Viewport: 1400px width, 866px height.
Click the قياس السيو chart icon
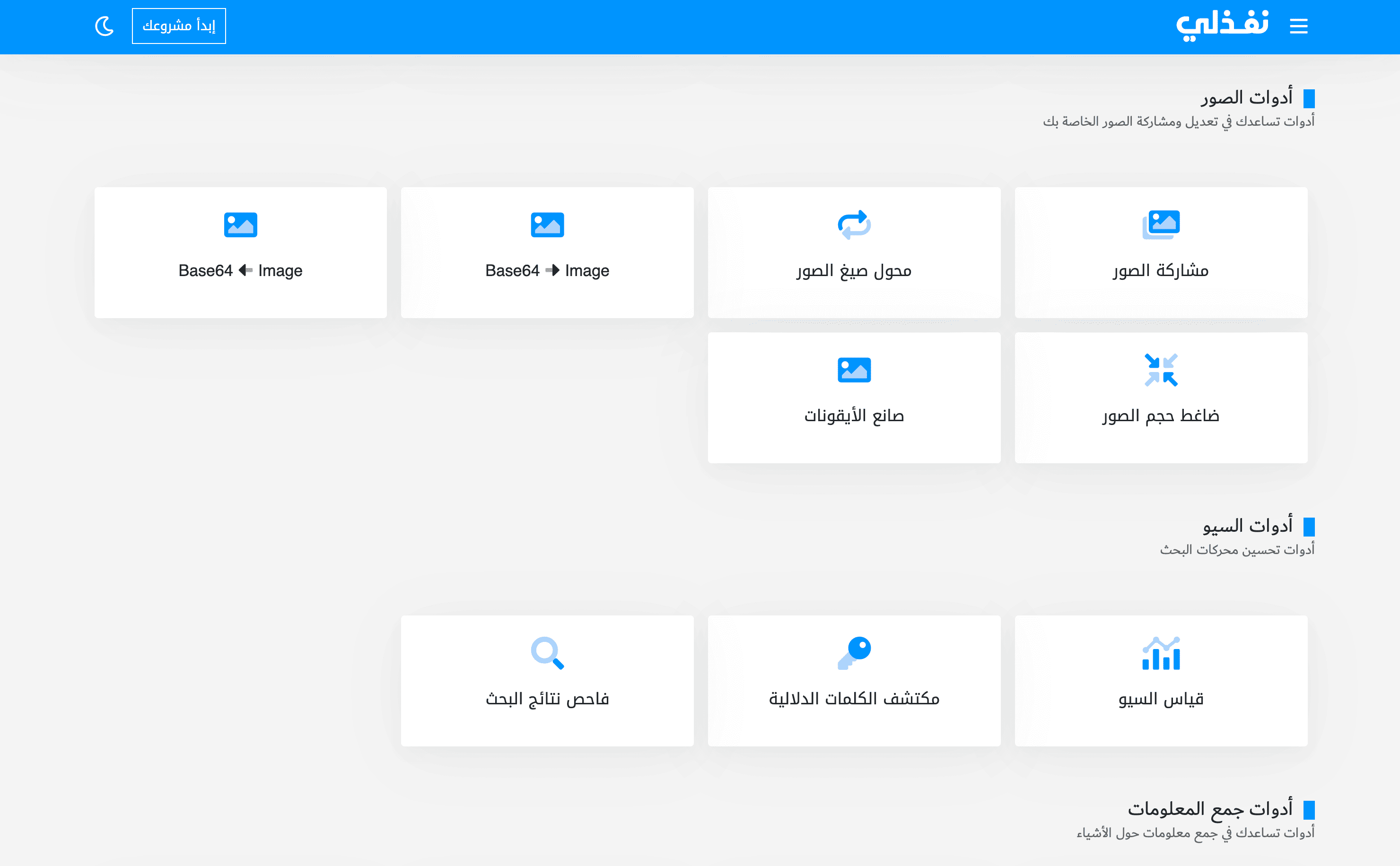1161,653
